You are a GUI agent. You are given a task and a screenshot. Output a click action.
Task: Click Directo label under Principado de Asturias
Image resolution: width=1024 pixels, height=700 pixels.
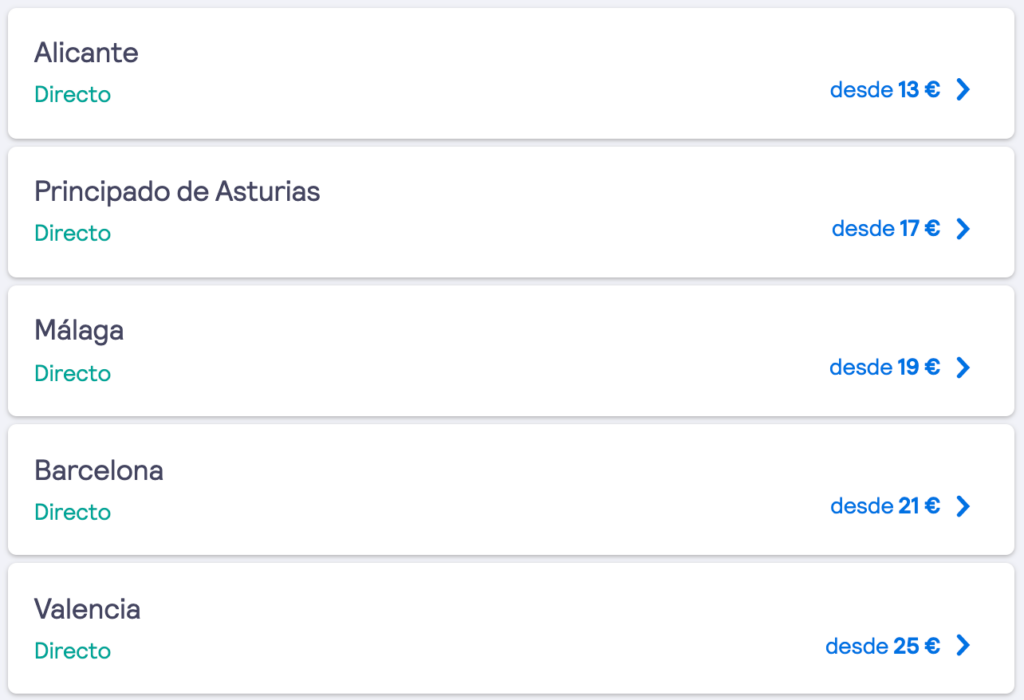coord(72,233)
